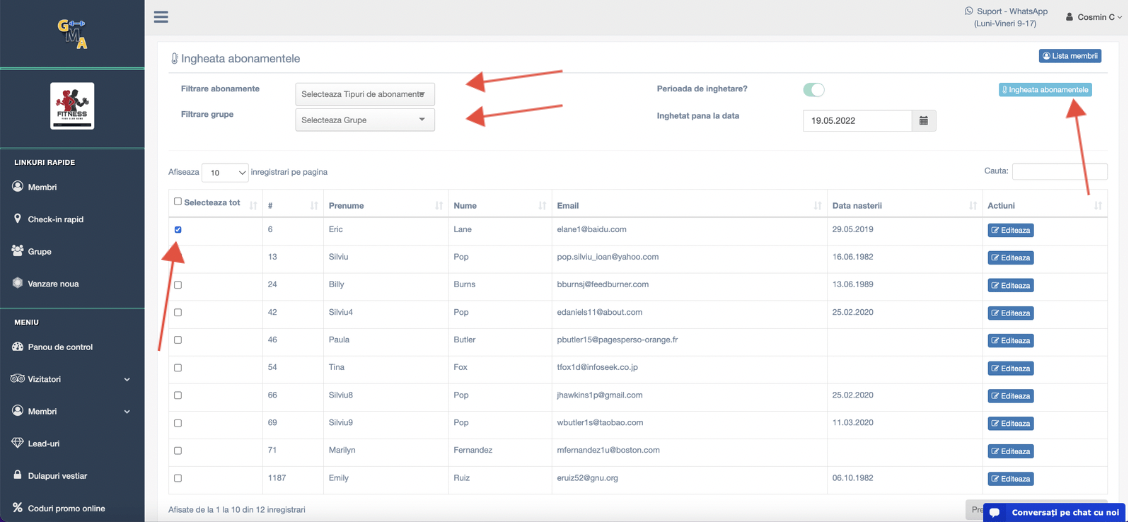Uncheck the checkbox for Eric Lane
Viewport: 1128px width, 522px height.
[178, 229]
